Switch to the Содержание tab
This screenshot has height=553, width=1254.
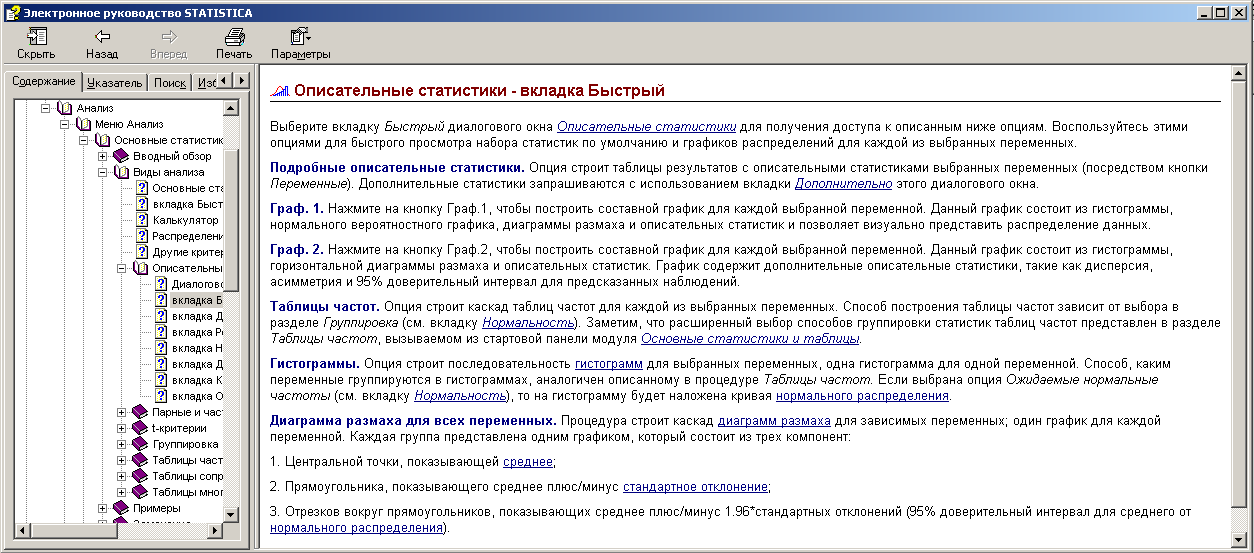click(44, 81)
